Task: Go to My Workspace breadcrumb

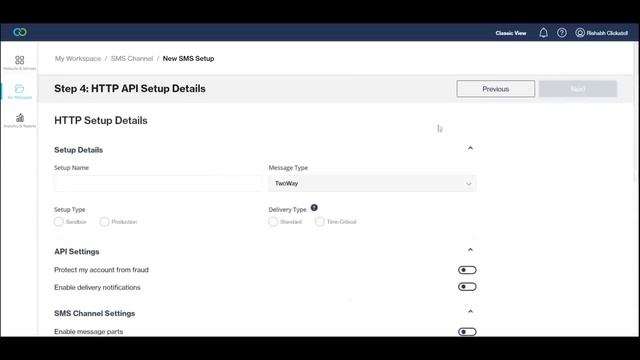Action: 78,58
